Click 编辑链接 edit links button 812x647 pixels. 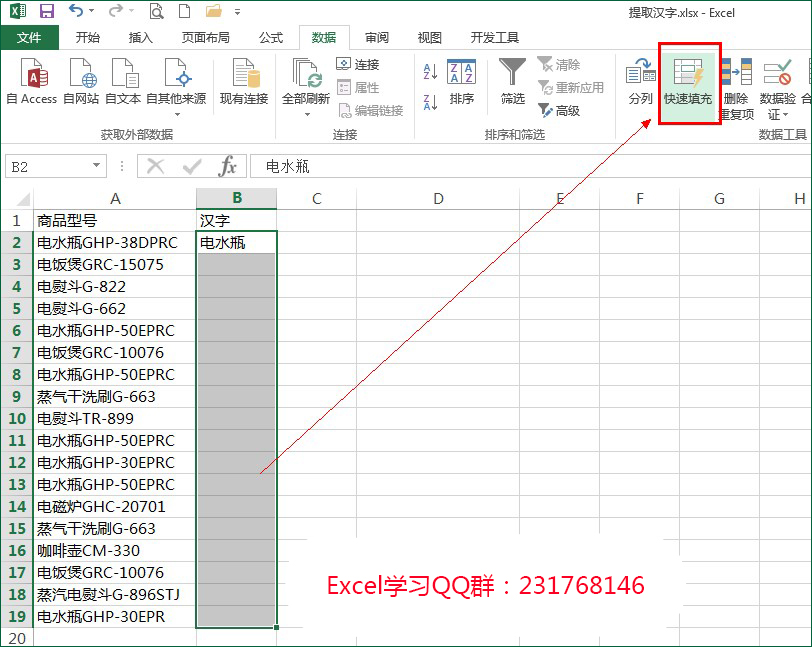[x=371, y=110]
